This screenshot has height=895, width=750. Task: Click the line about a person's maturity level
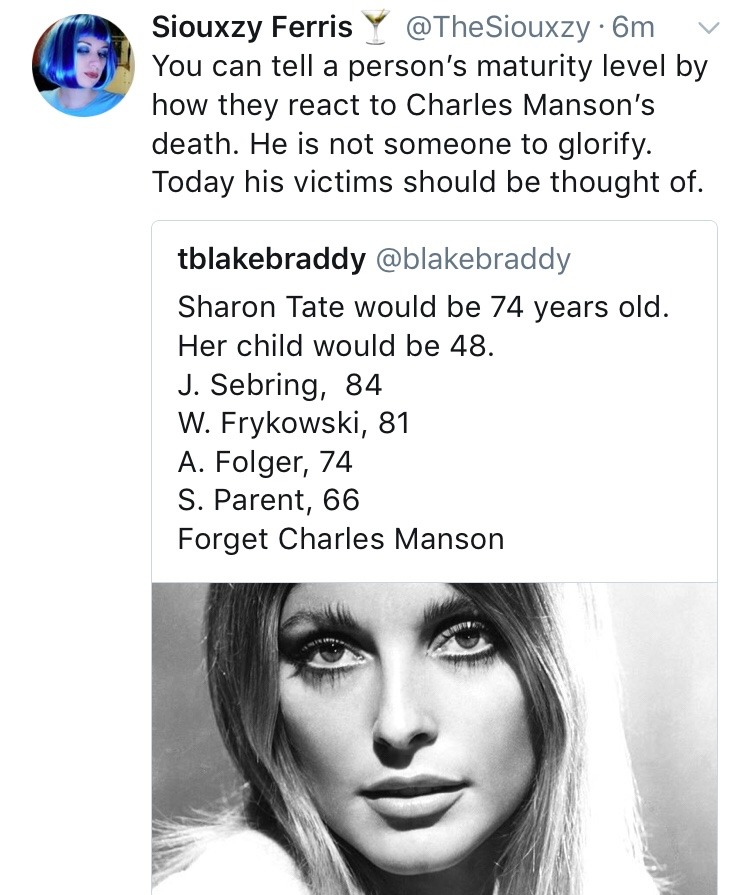[429, 68]
